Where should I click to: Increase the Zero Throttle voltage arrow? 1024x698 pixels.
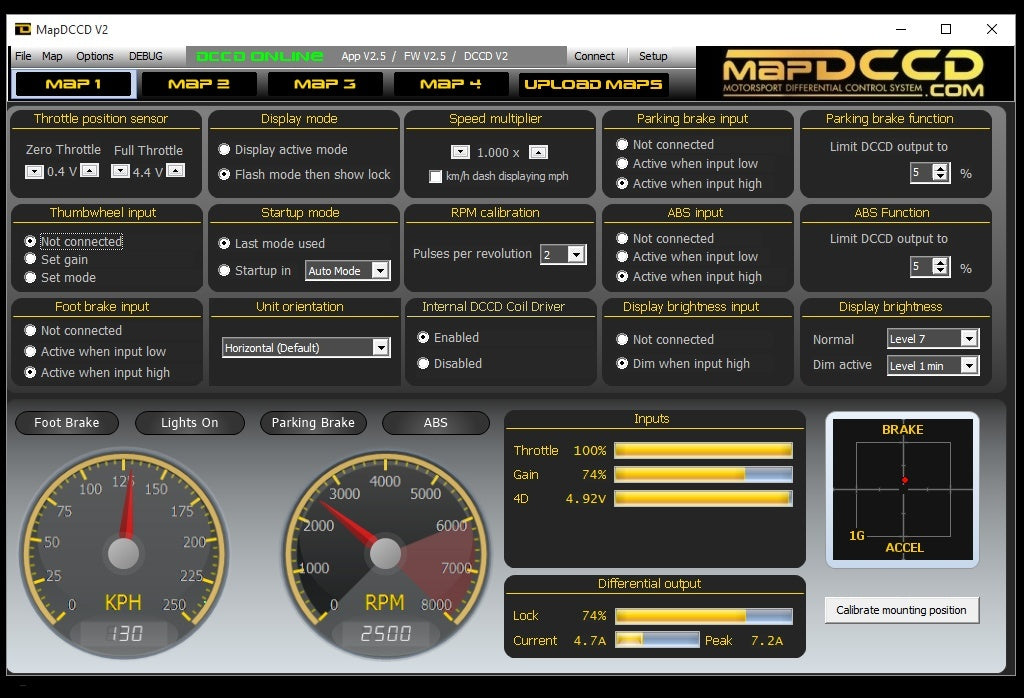coord(89,170)
